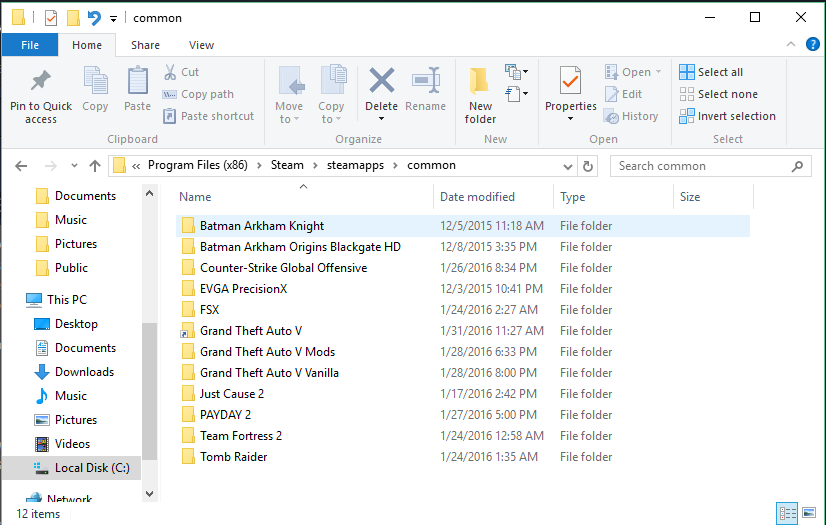Open Videos in navigation pane
The height and width of the screenshot is (525, 826).
[62, 444]
